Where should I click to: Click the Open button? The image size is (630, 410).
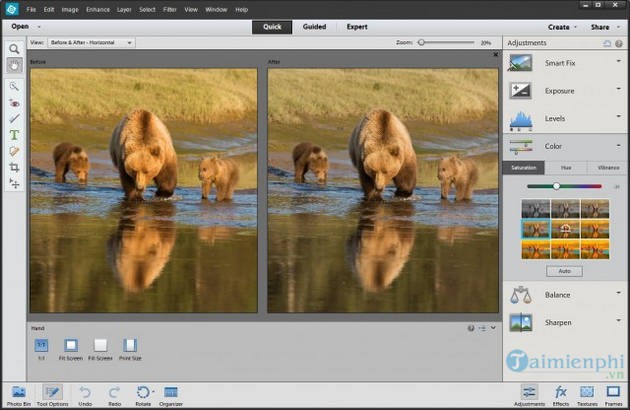(20, 27)
